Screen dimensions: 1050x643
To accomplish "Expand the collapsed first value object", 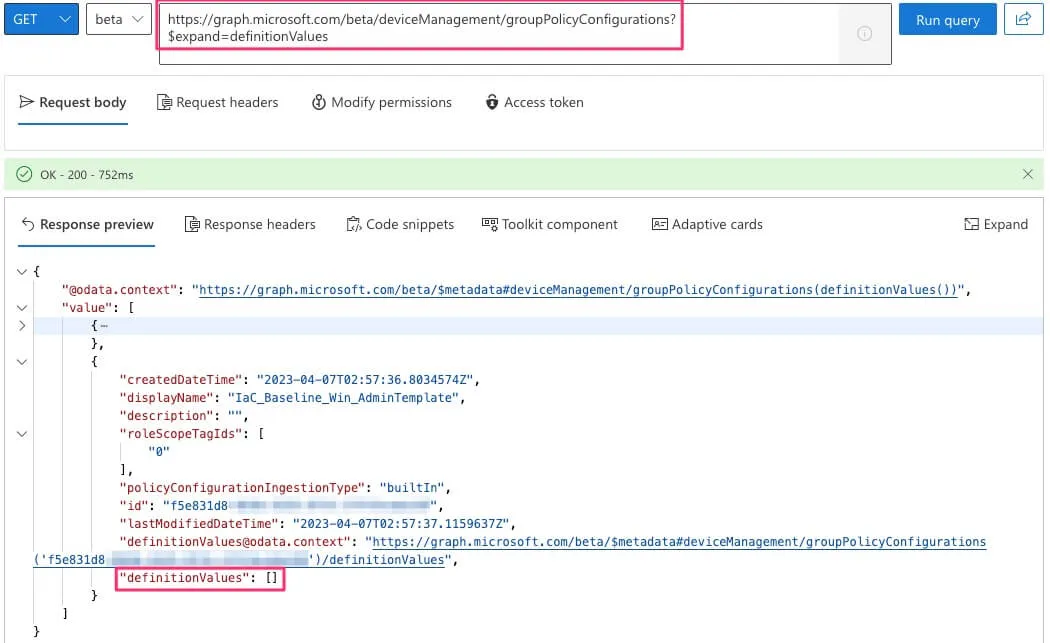I will (21, 326).
